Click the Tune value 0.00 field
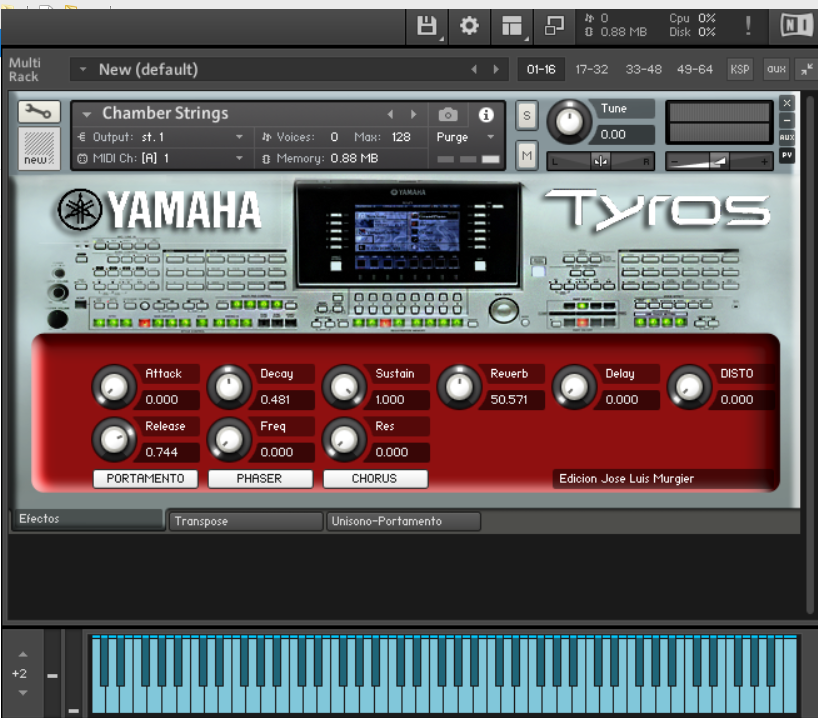Viewport: 818px width, 718px height. (623, 135)
